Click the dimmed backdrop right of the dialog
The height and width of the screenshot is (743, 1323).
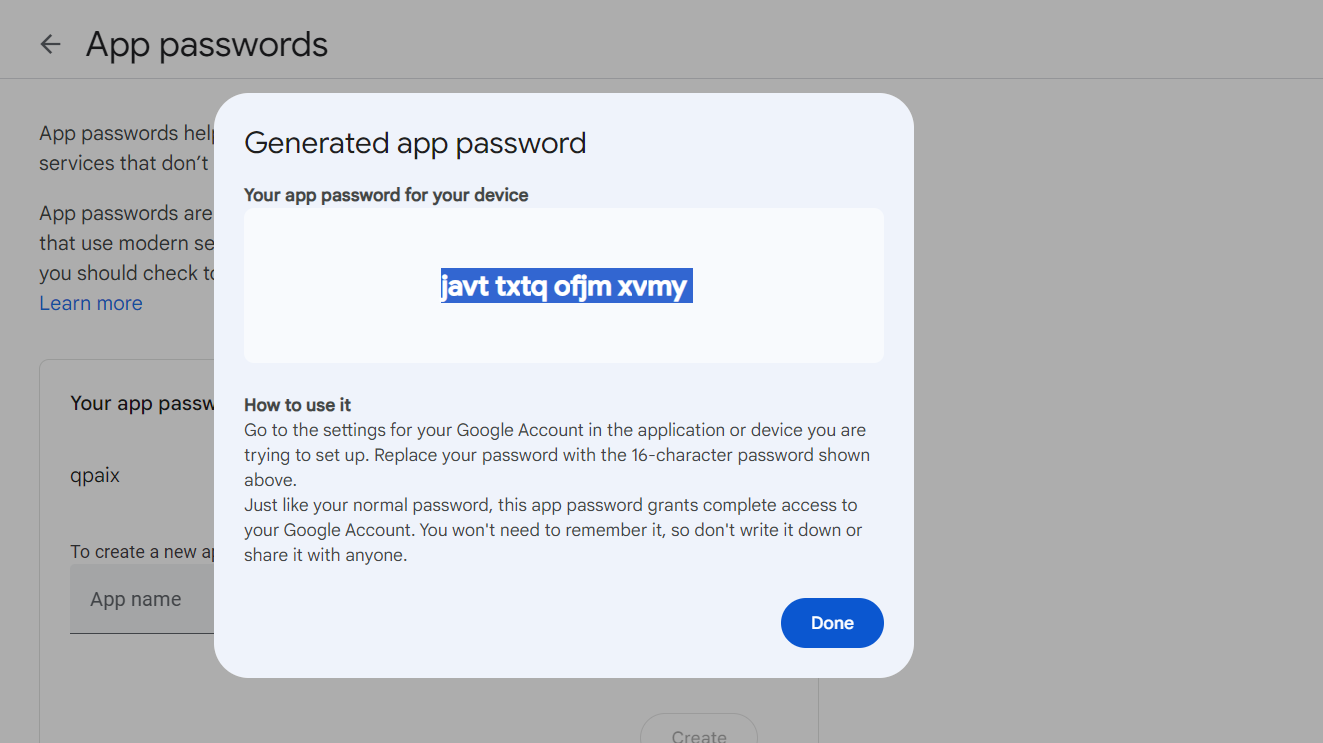coord(1100,400)
